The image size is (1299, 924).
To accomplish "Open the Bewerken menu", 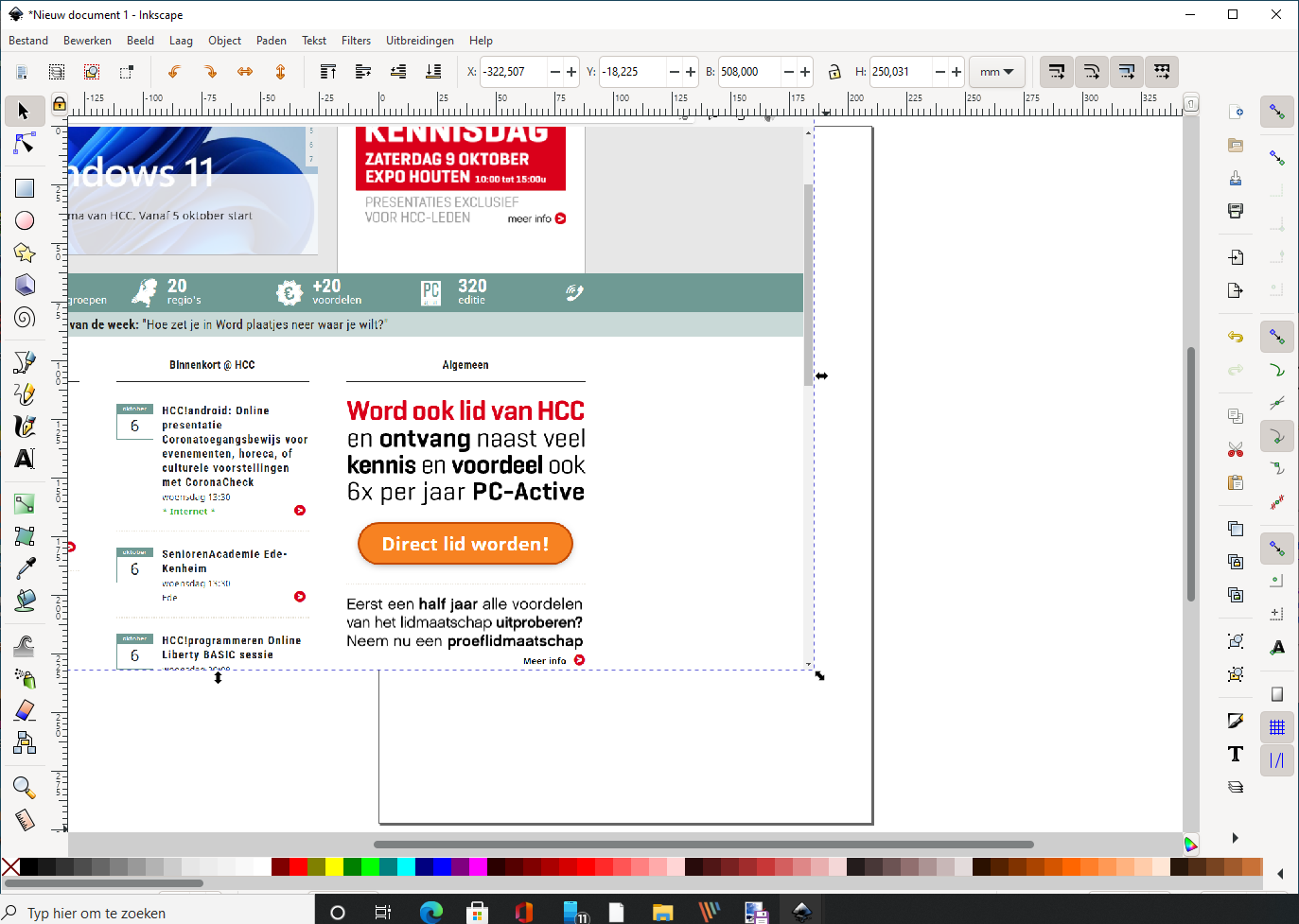I will click(x=87, y=41).
